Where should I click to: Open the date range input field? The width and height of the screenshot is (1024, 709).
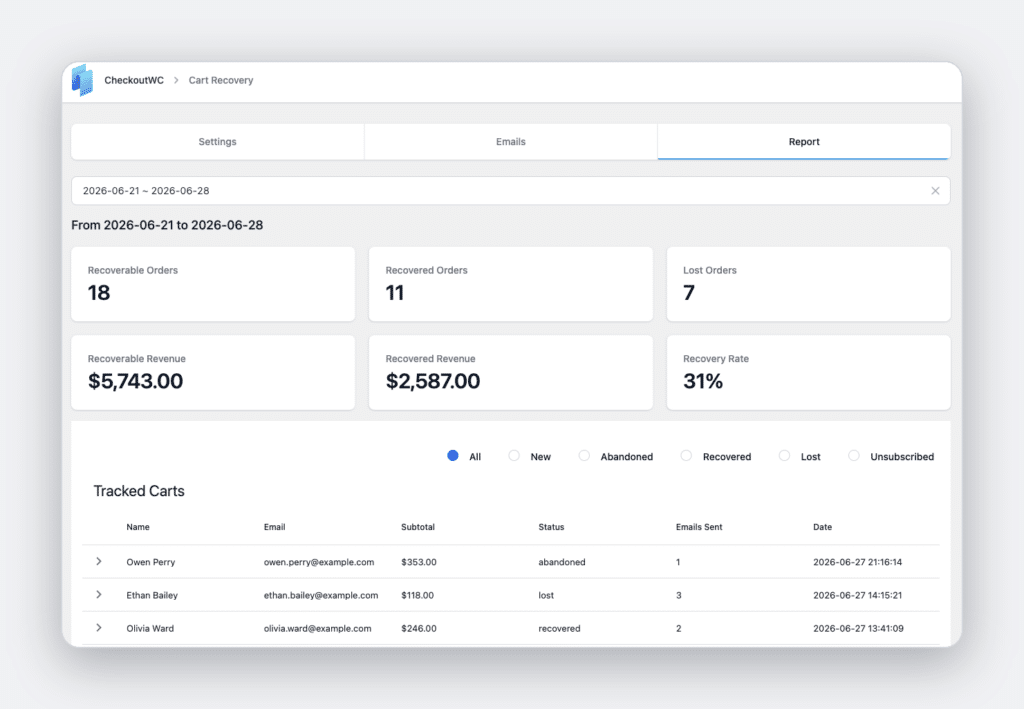511,191
